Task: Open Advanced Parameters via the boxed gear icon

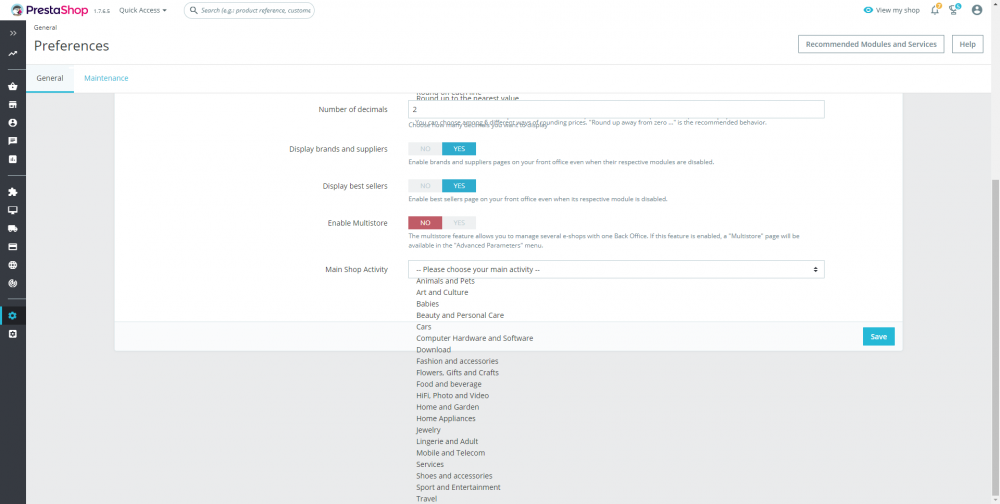Action: [13, 334]
